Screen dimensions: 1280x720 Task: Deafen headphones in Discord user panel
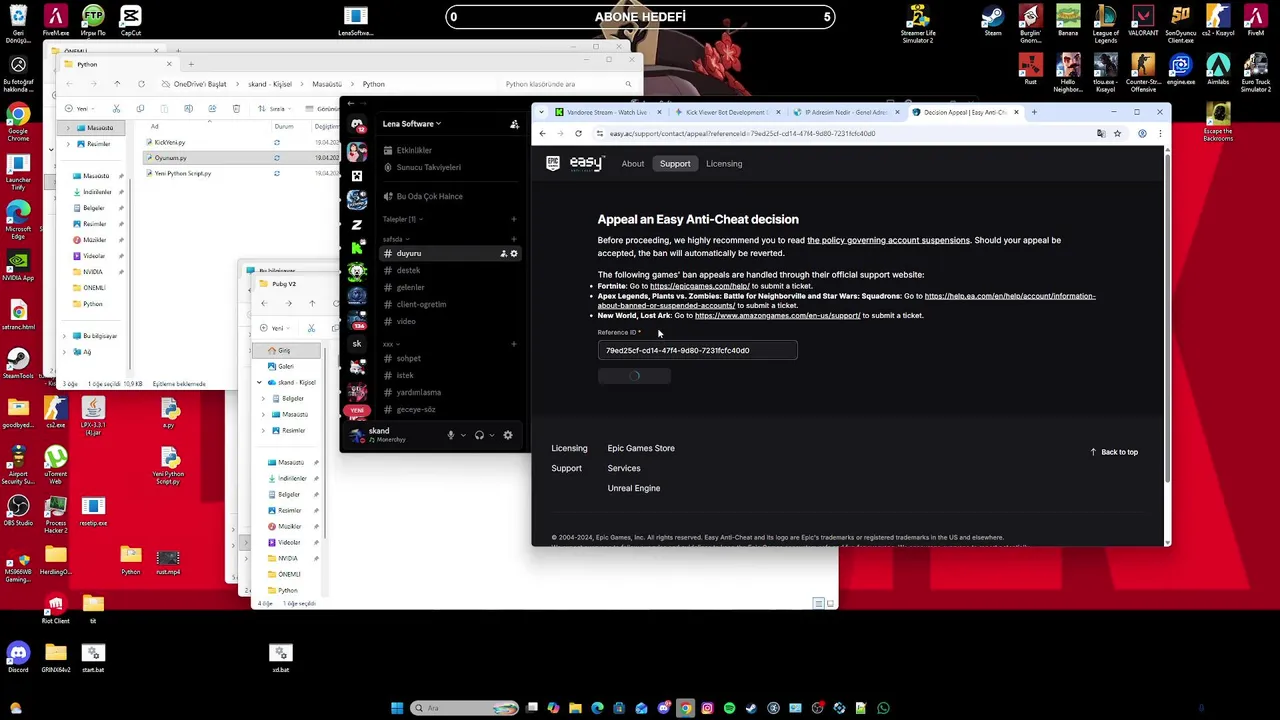(x=479, y=435)
